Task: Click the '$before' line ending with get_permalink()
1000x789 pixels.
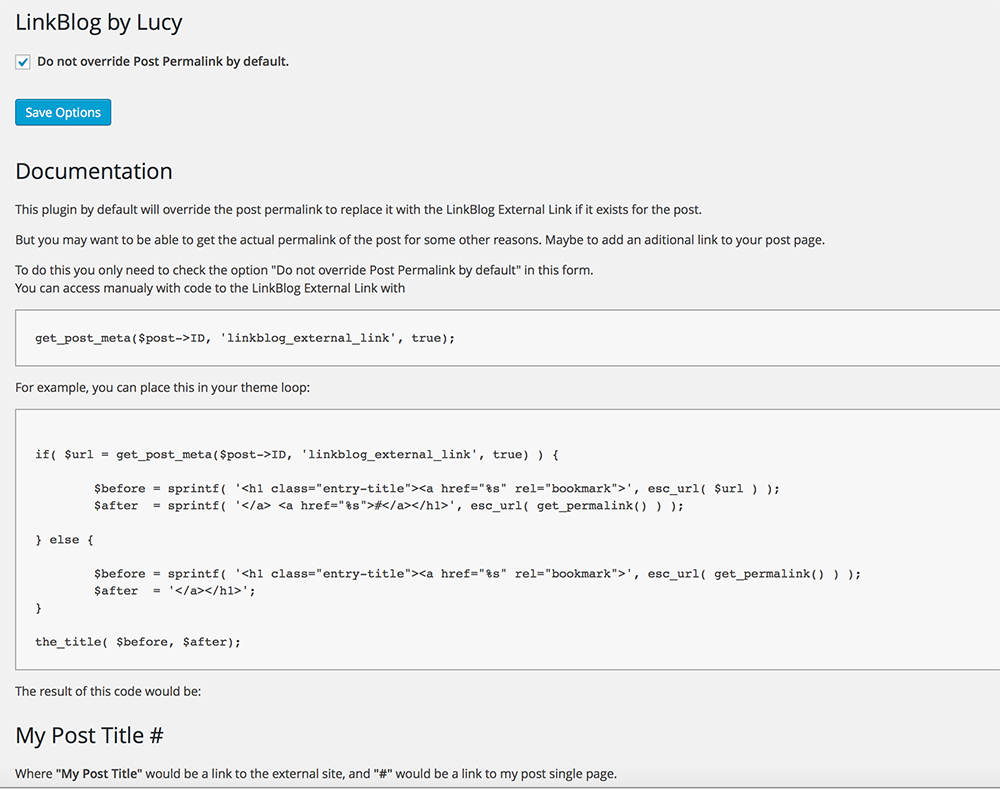Action: coord(477,574)
